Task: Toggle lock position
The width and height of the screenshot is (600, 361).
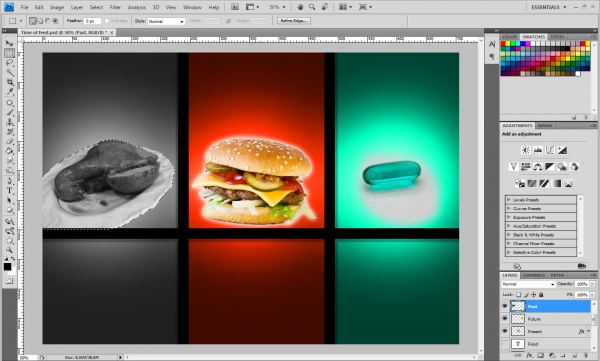Action: coord(533,295)
